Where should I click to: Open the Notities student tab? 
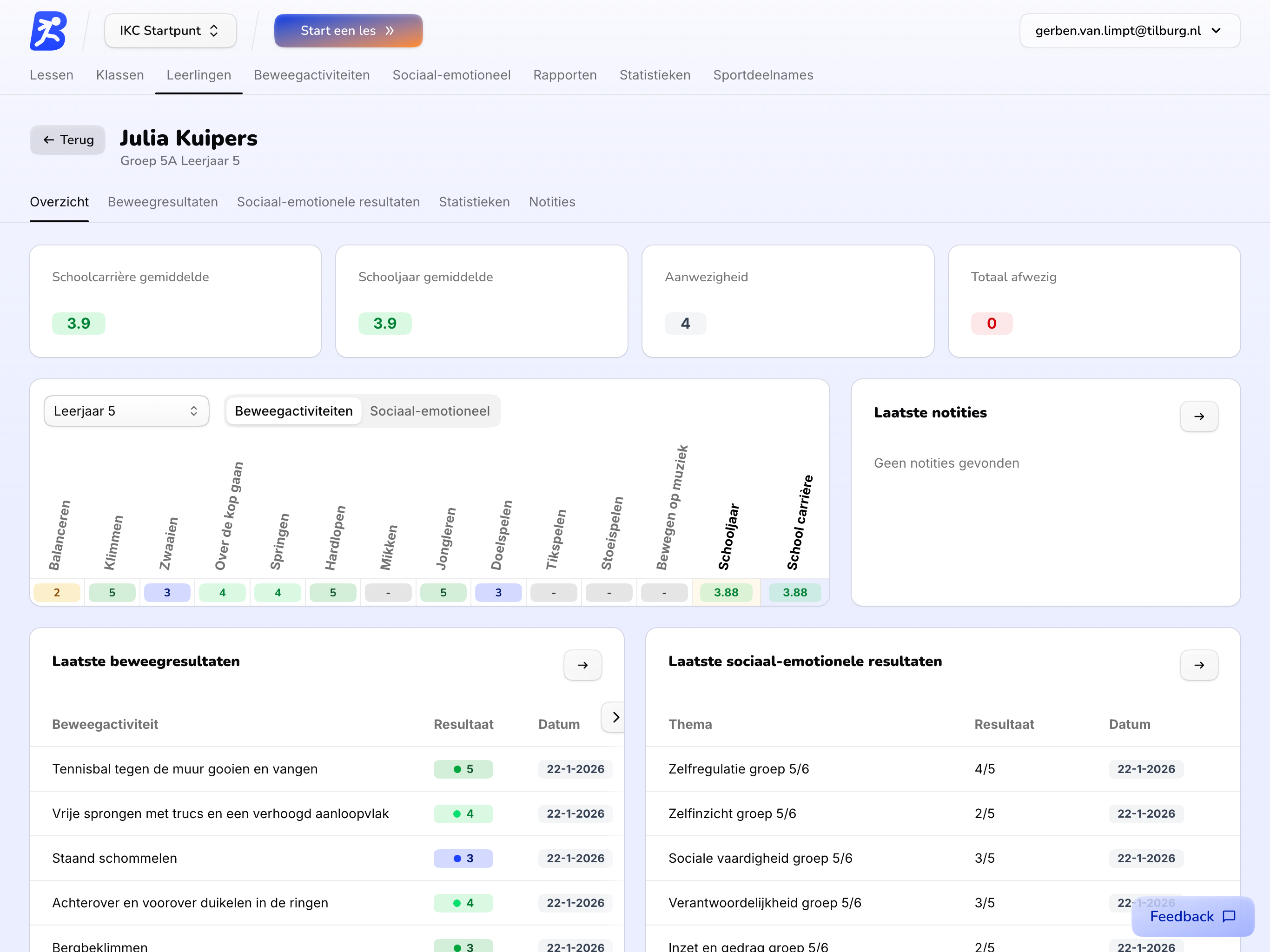tap(551, 202)
